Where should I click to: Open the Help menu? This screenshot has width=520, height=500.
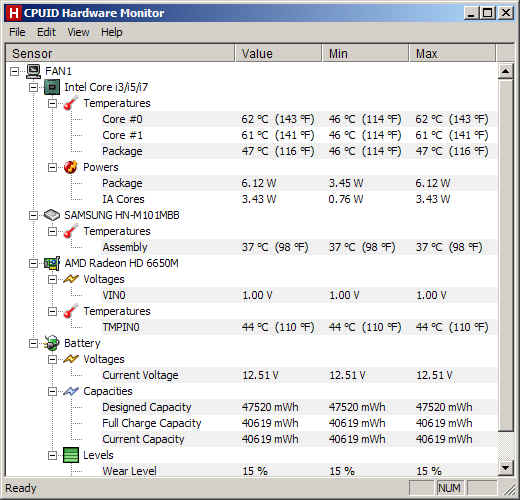(x=112, y=32)
